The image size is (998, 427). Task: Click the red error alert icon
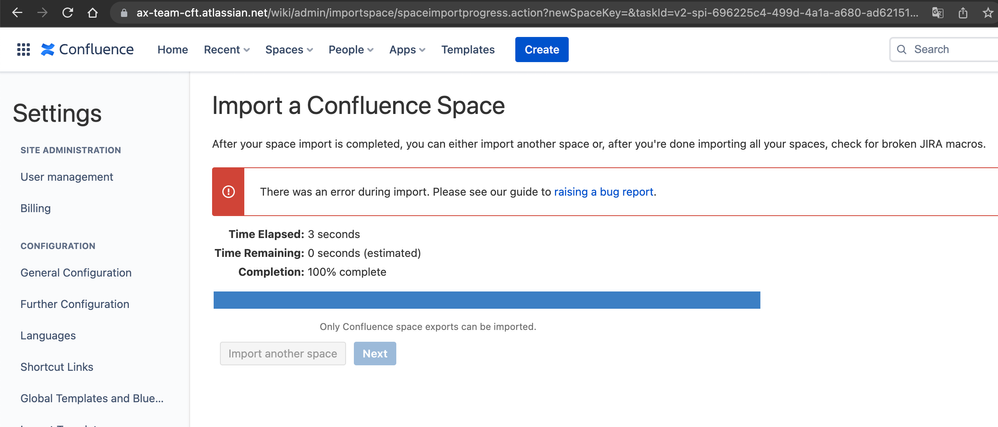point(228,192)
